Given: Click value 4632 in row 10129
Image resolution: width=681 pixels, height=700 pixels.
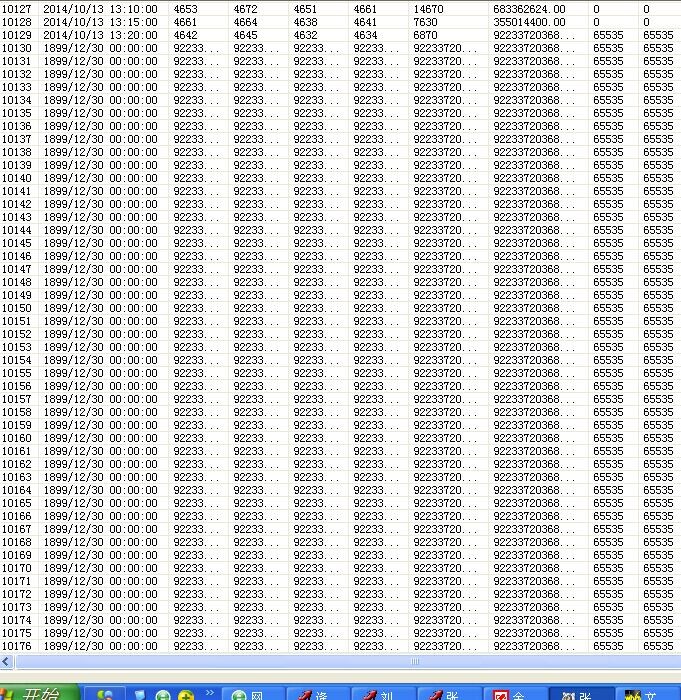Looking at the screenshot, I should (305, 35).
